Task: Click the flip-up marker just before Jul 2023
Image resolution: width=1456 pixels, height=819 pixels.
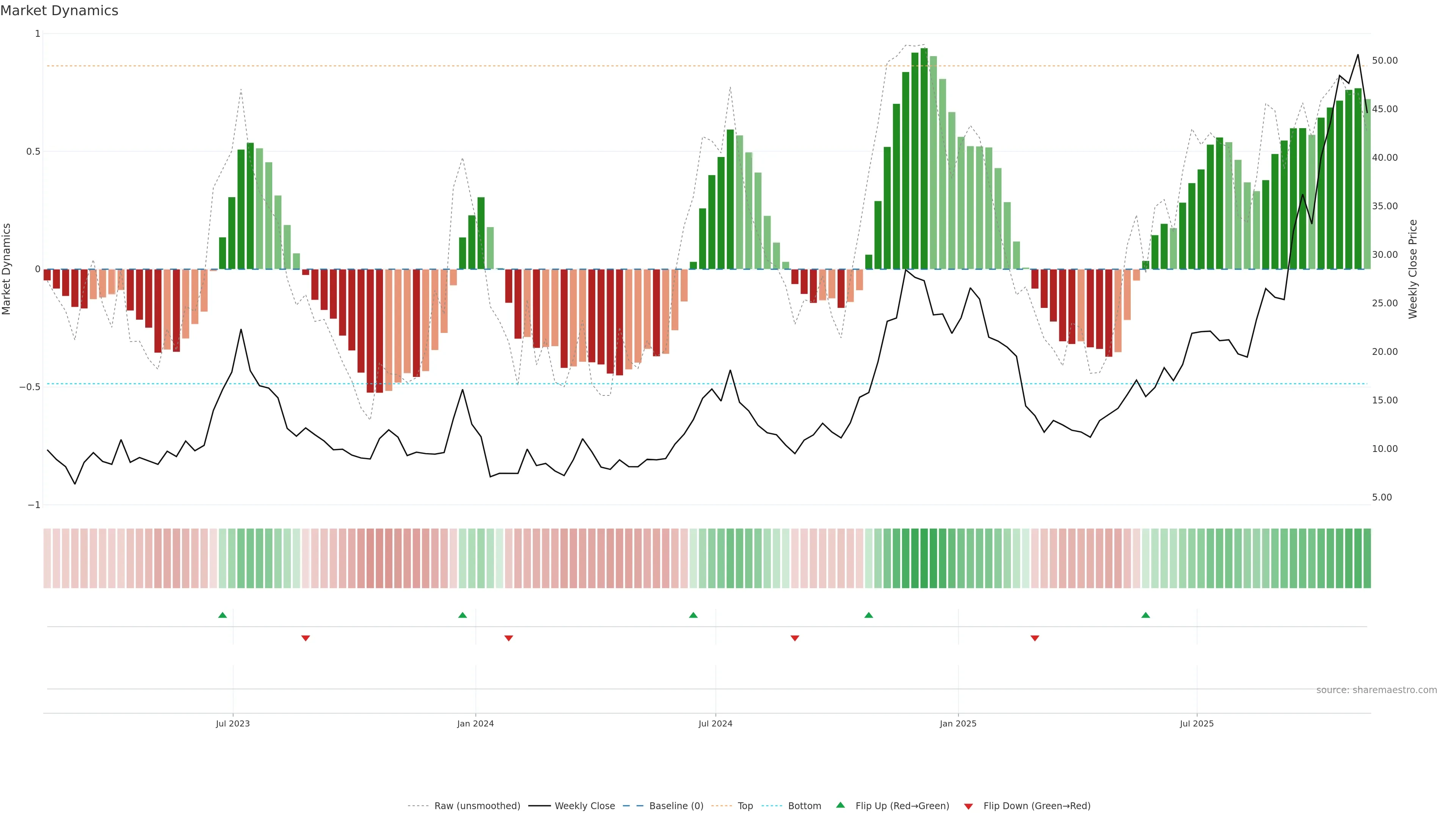Action: pos(222,615)
